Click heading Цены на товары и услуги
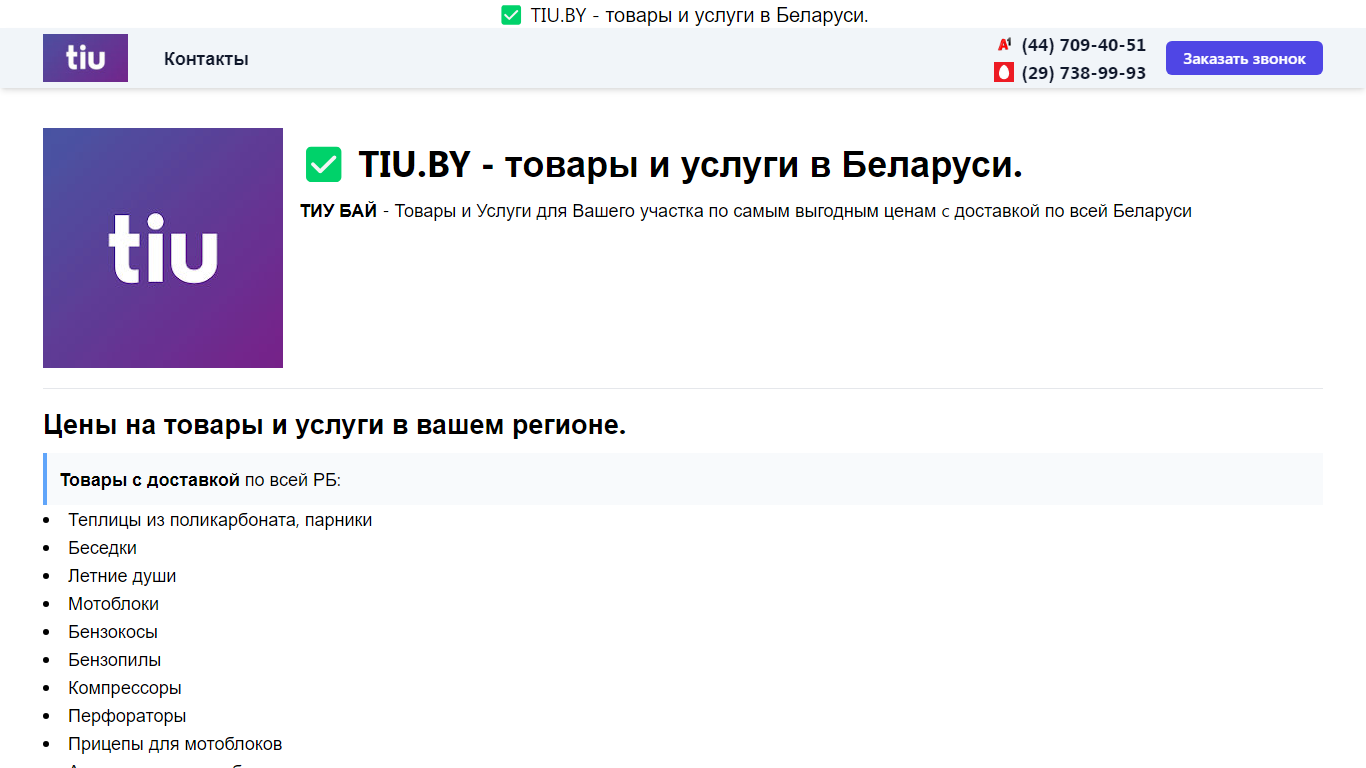 [335, 424]
